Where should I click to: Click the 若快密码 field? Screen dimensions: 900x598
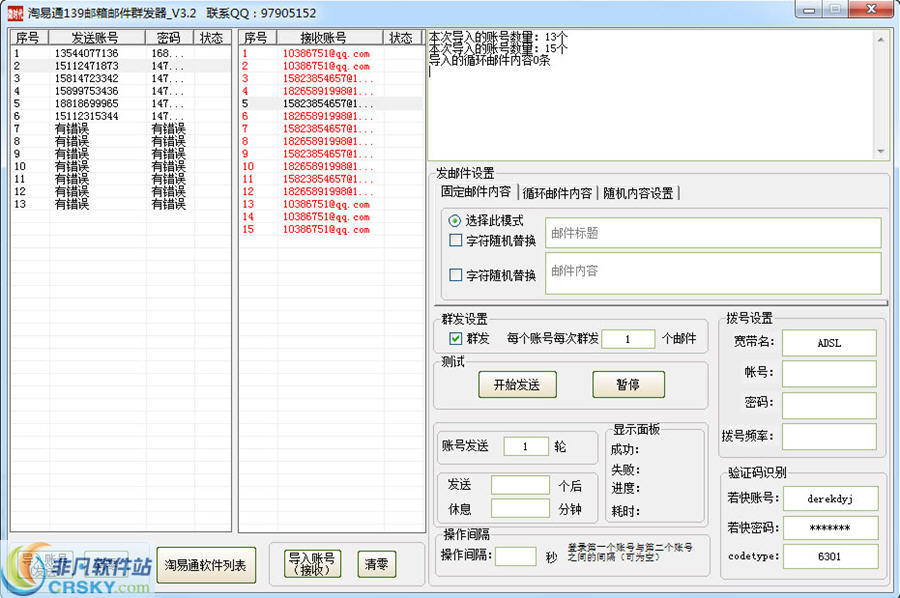[830, 527]
